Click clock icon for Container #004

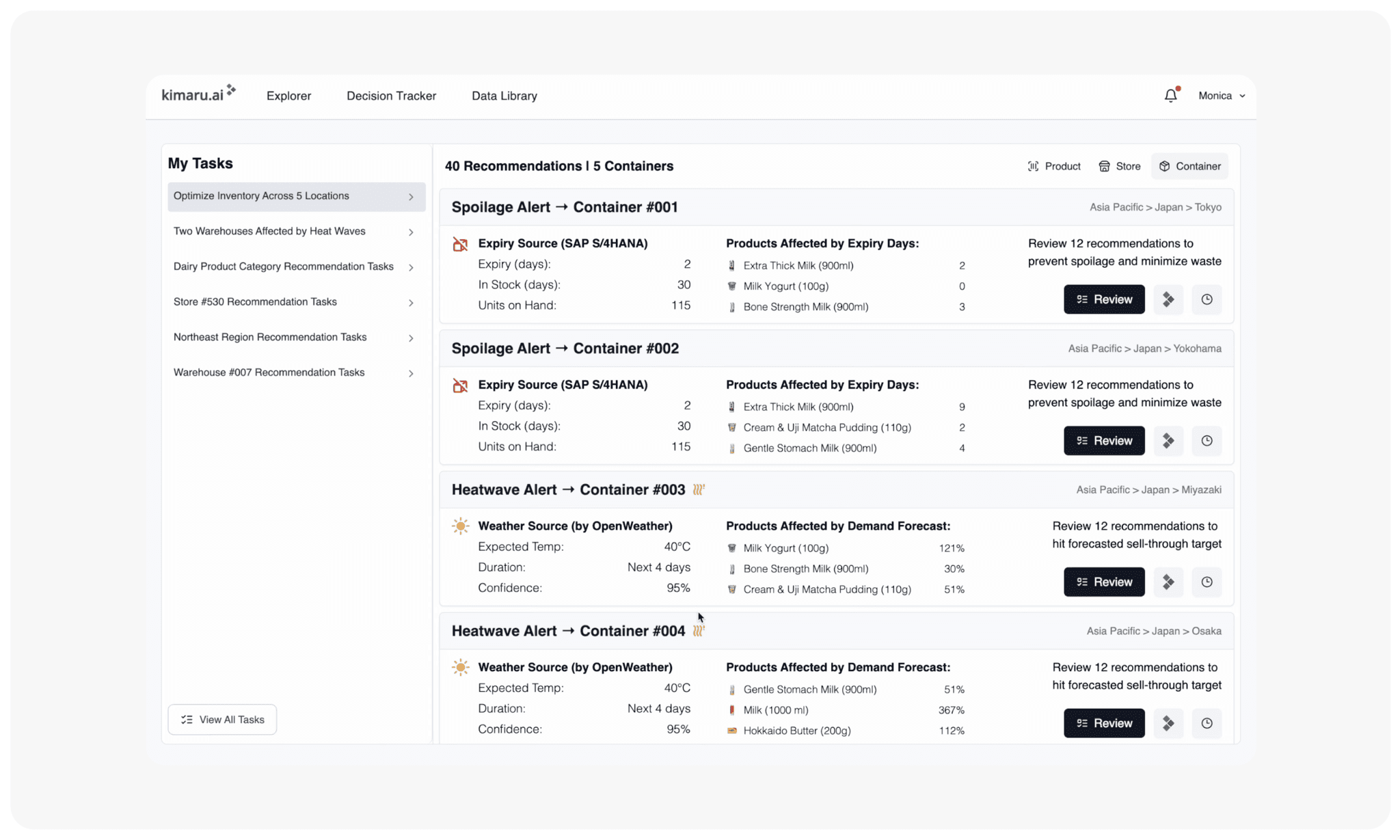tap(1207, 723)
